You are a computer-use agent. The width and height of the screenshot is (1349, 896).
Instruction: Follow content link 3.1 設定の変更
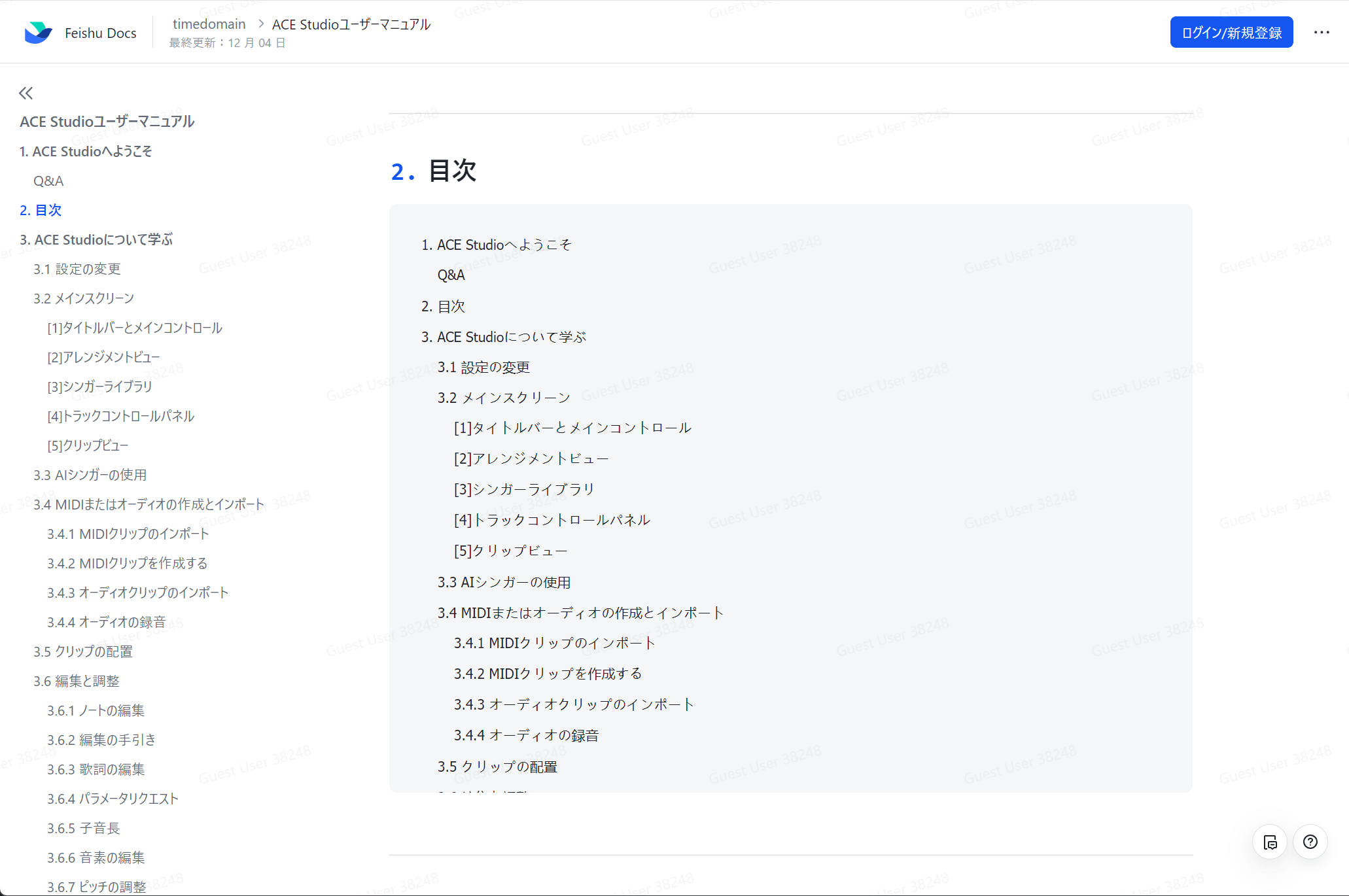point(483,367)
